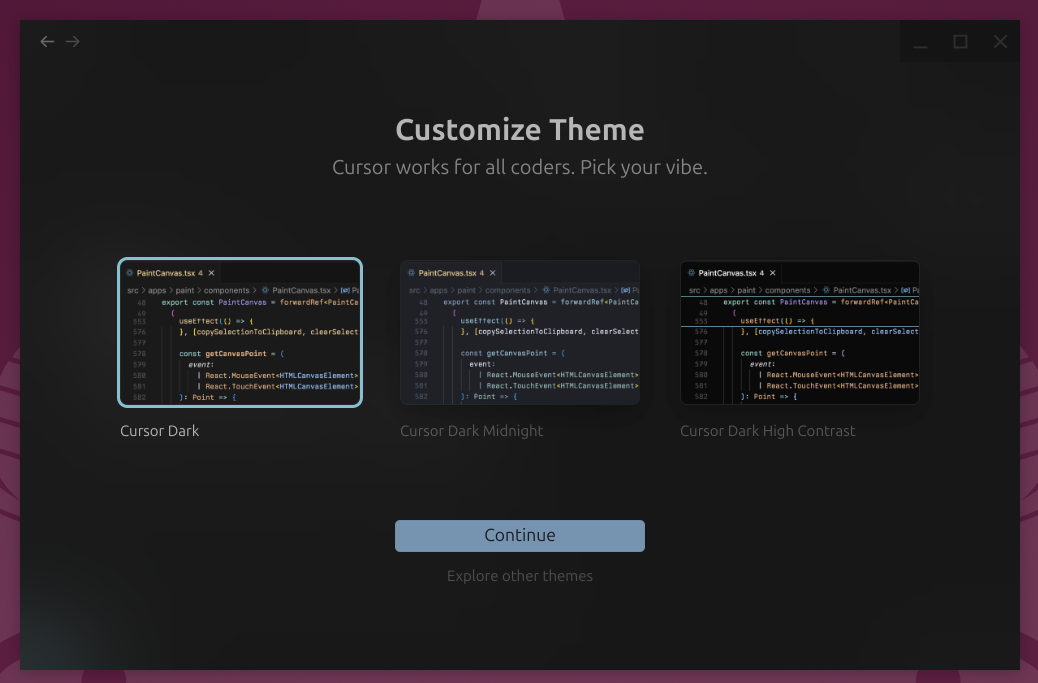Image resolution: width=1038 pixels, height=683 pixels.
Task: Select the Cursor Dark theme preview
Action: click(240, 332)
